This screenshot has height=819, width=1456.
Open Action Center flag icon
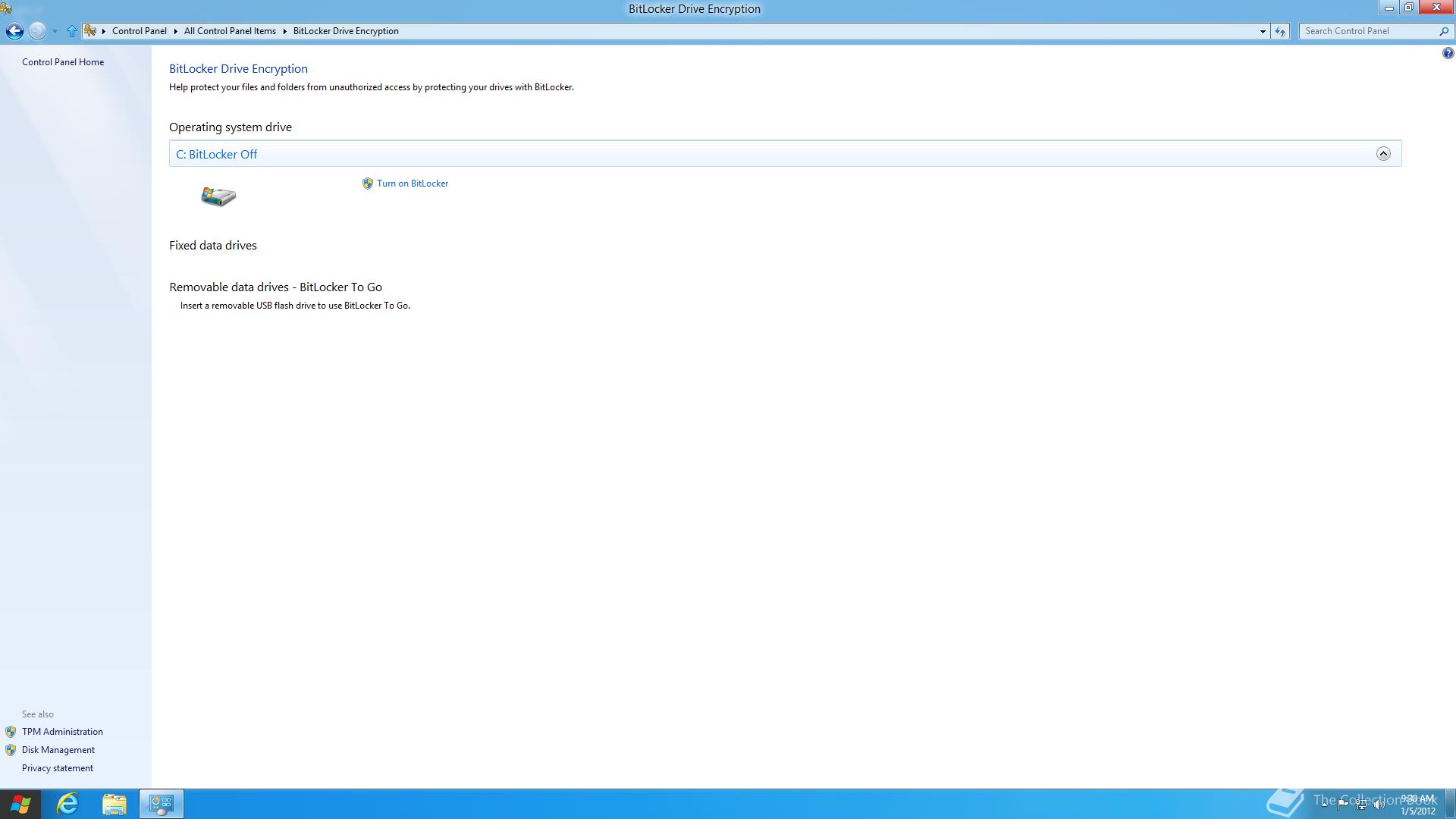1343,804
